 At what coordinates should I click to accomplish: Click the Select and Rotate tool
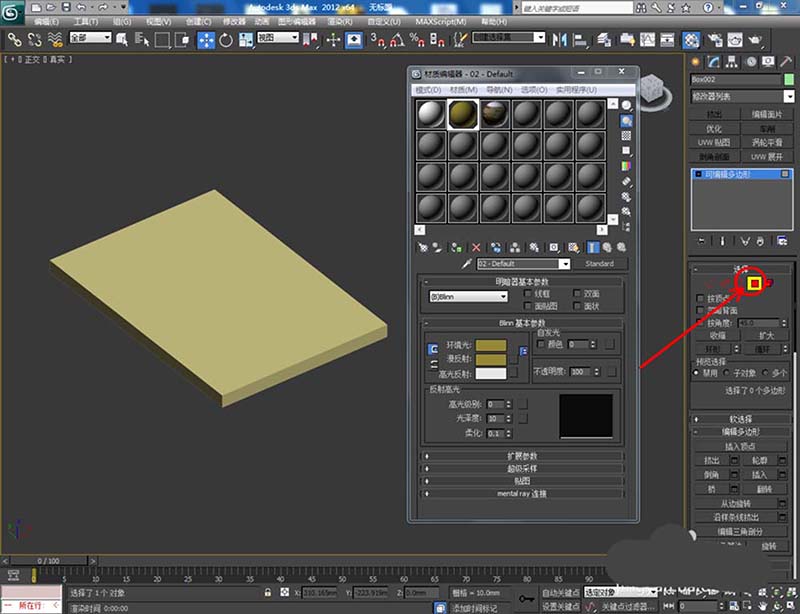[x=225, y=40]
